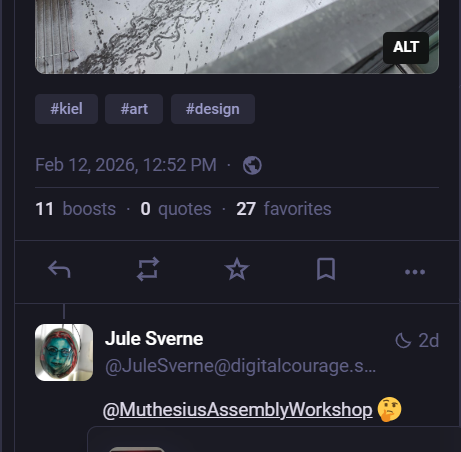Open Jule Sverne's display name profile
The image size is (461, 452).
(x=154, y=339)
